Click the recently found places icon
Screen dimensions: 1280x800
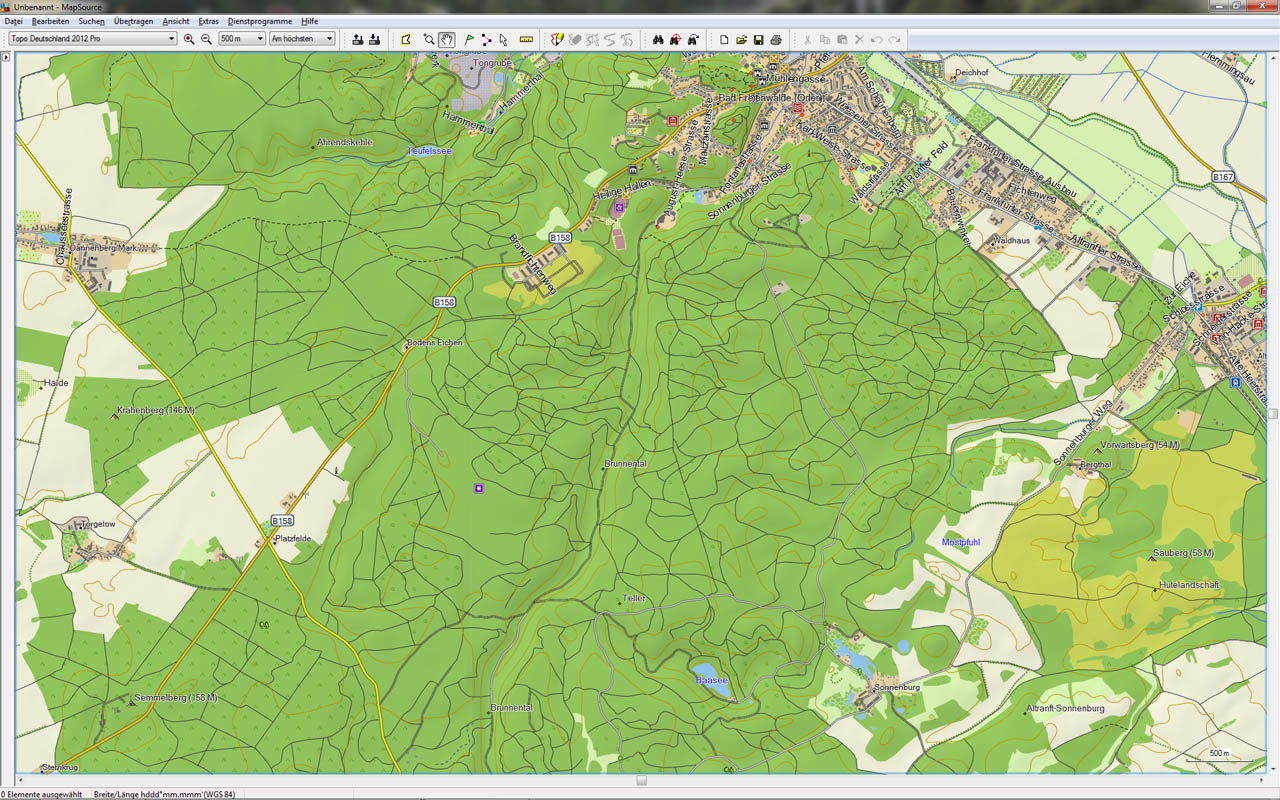pos(693,39)
